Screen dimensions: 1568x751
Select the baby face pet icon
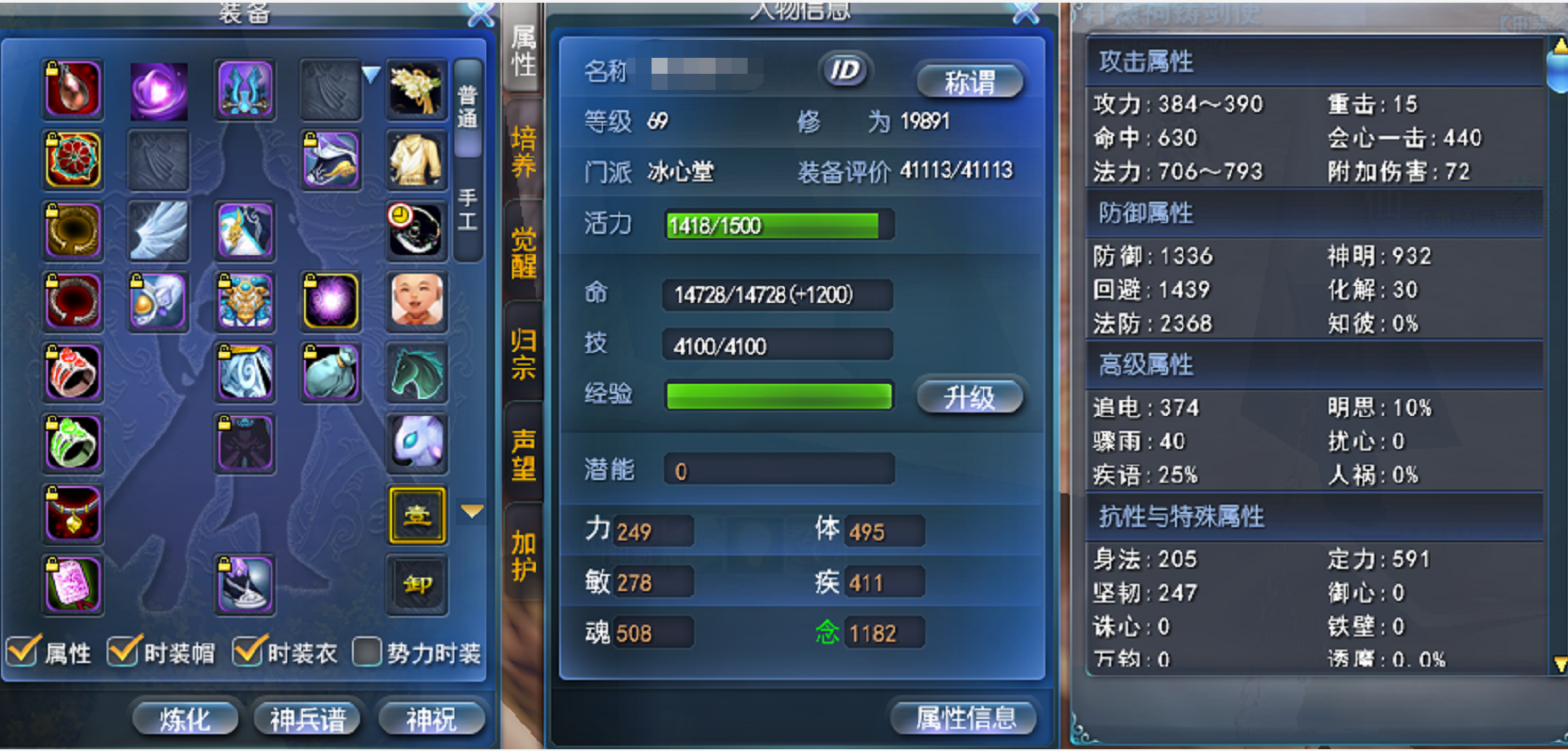point(417,300)
